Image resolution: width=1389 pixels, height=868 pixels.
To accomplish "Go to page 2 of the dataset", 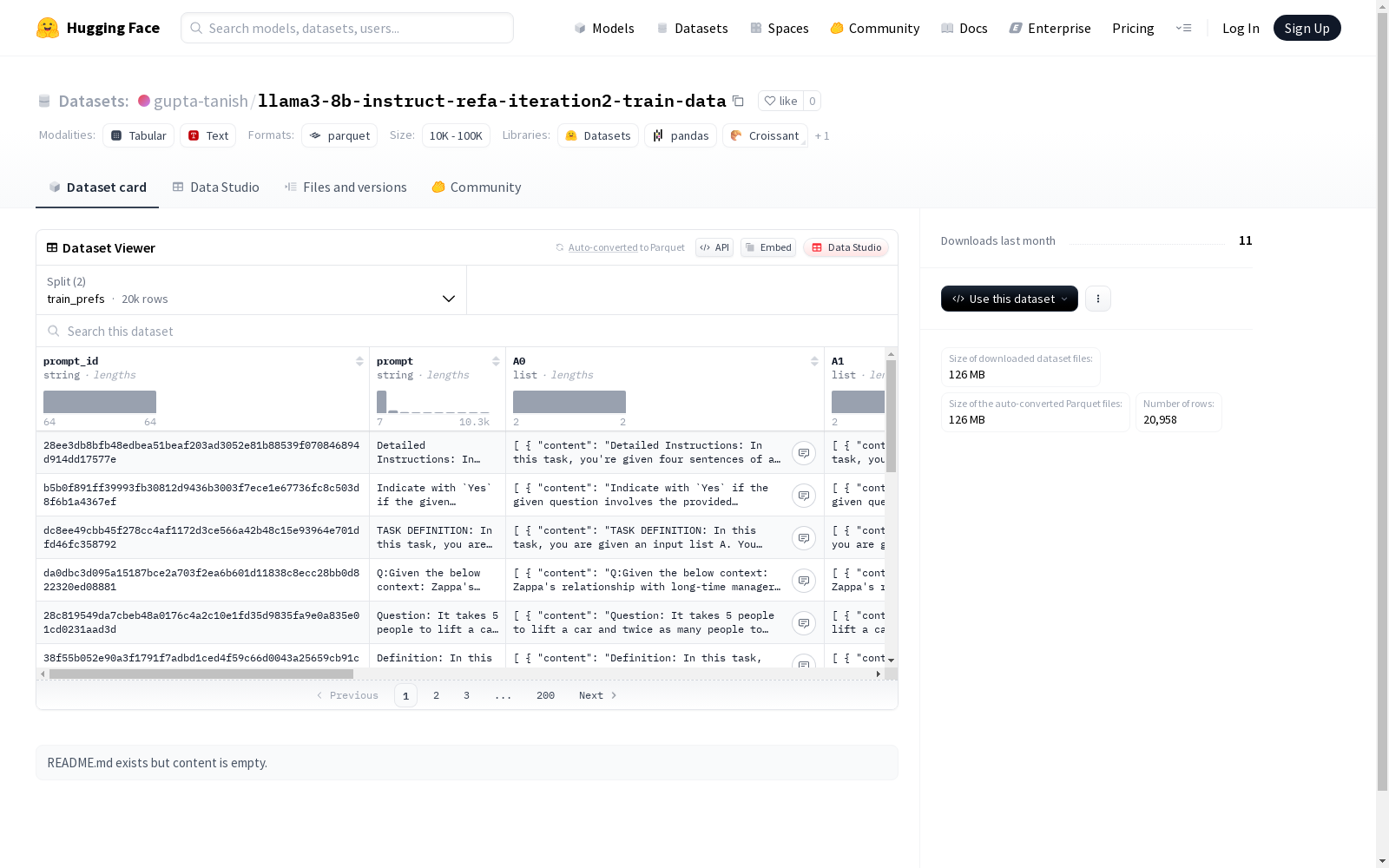I will point(436,695).
